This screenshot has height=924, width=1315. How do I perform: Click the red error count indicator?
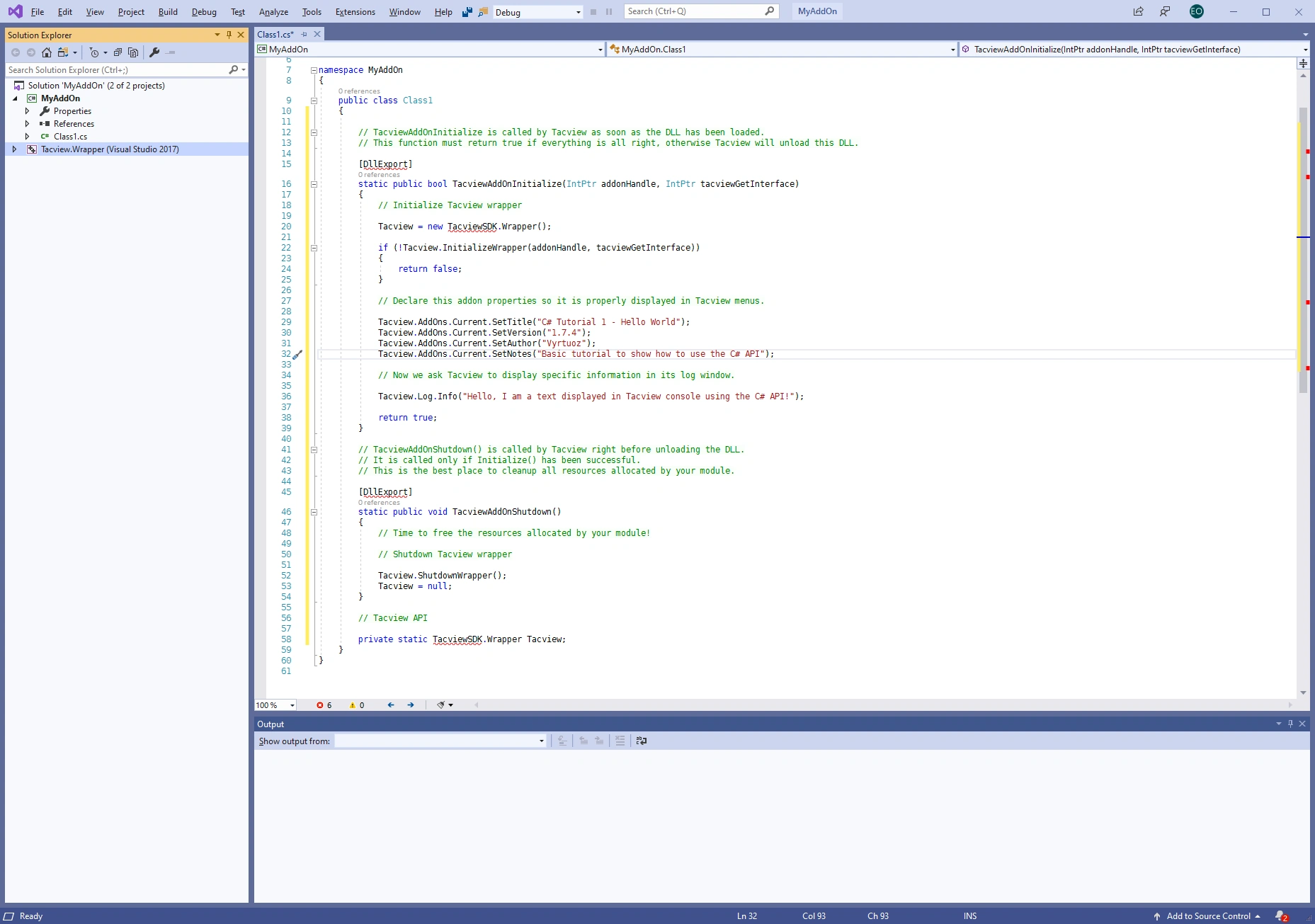[x=324, y=705]
